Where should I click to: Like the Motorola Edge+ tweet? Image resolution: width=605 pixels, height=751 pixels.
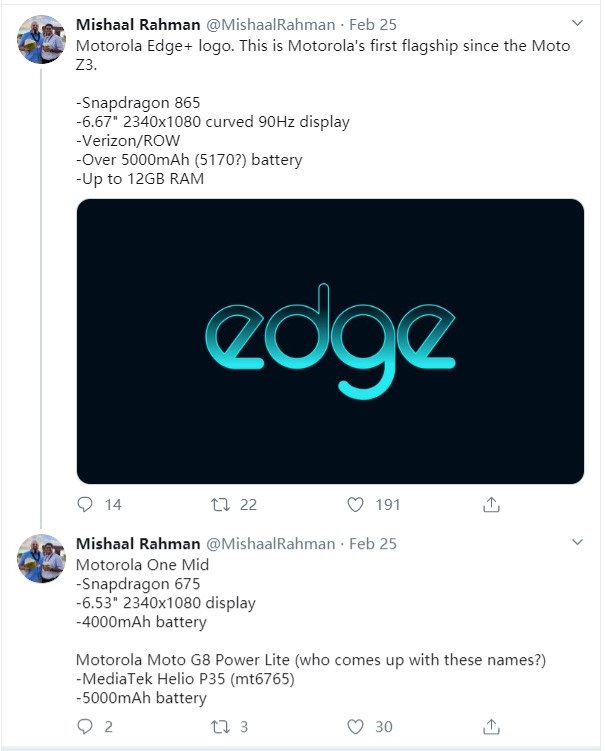(355, 505)
